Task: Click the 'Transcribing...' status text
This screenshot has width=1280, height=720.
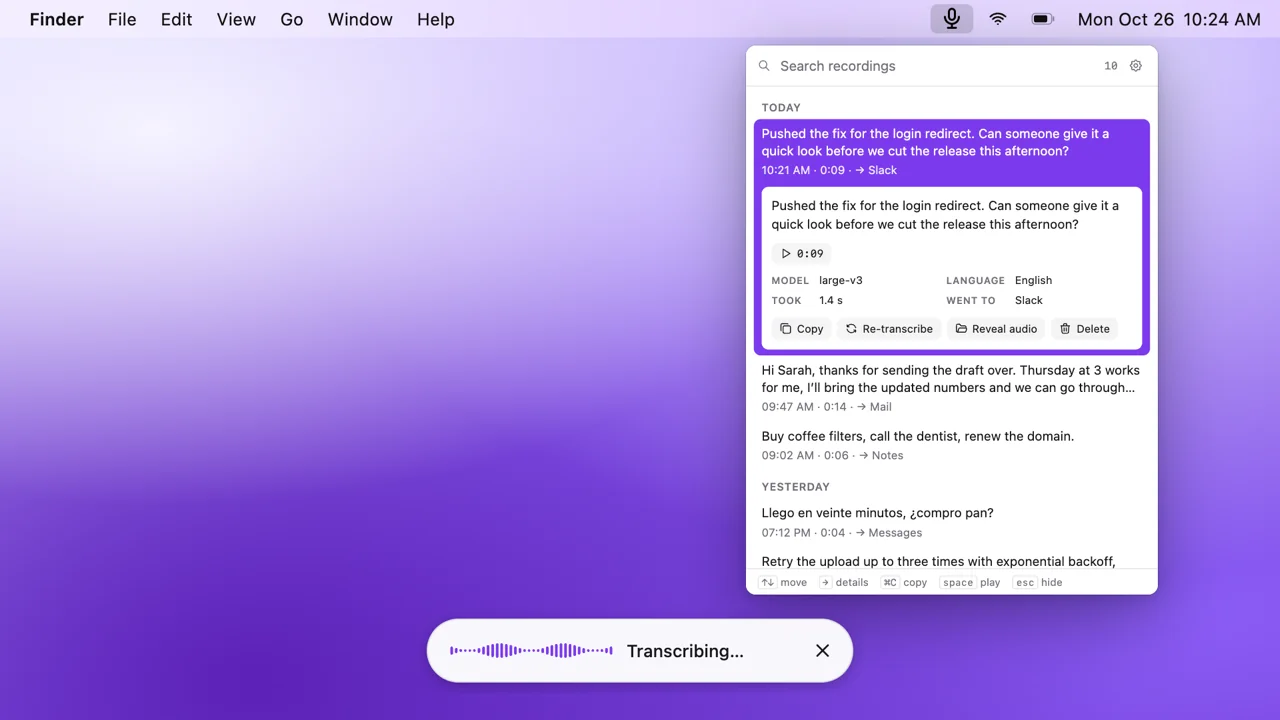Action: pos(685,651)
